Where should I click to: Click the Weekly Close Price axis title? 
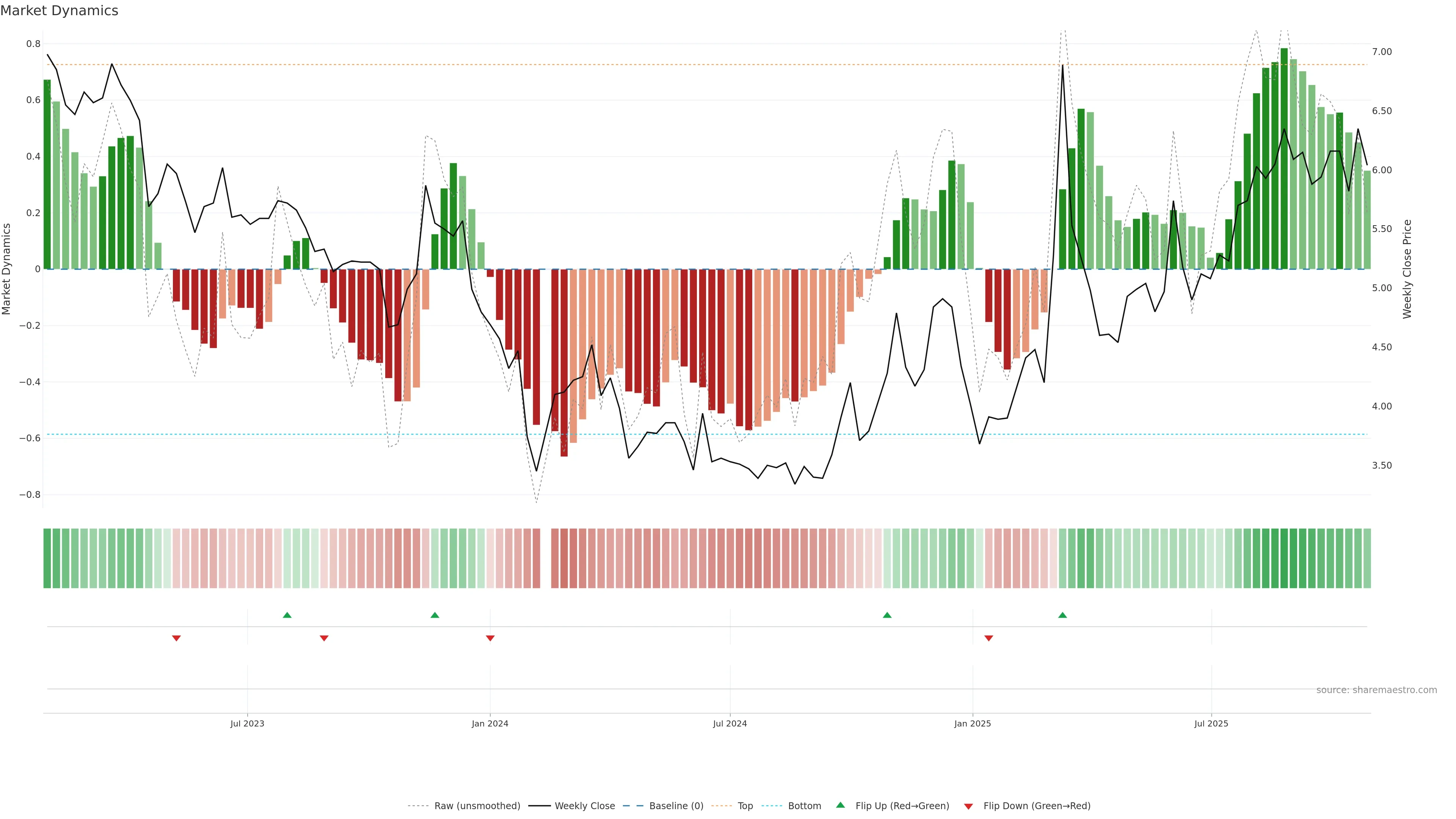pos(1407,269)
